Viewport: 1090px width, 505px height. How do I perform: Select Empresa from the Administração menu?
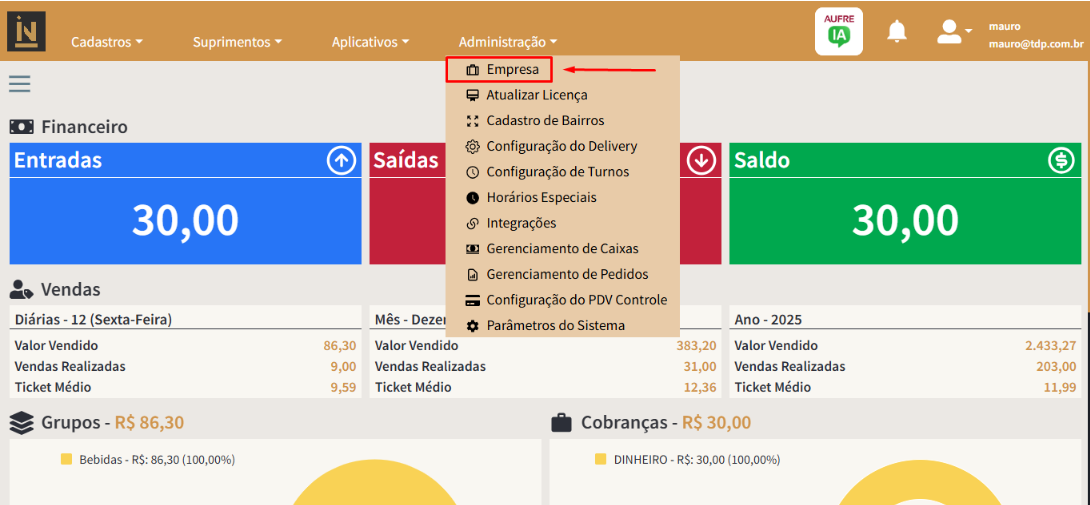point(512,70)
